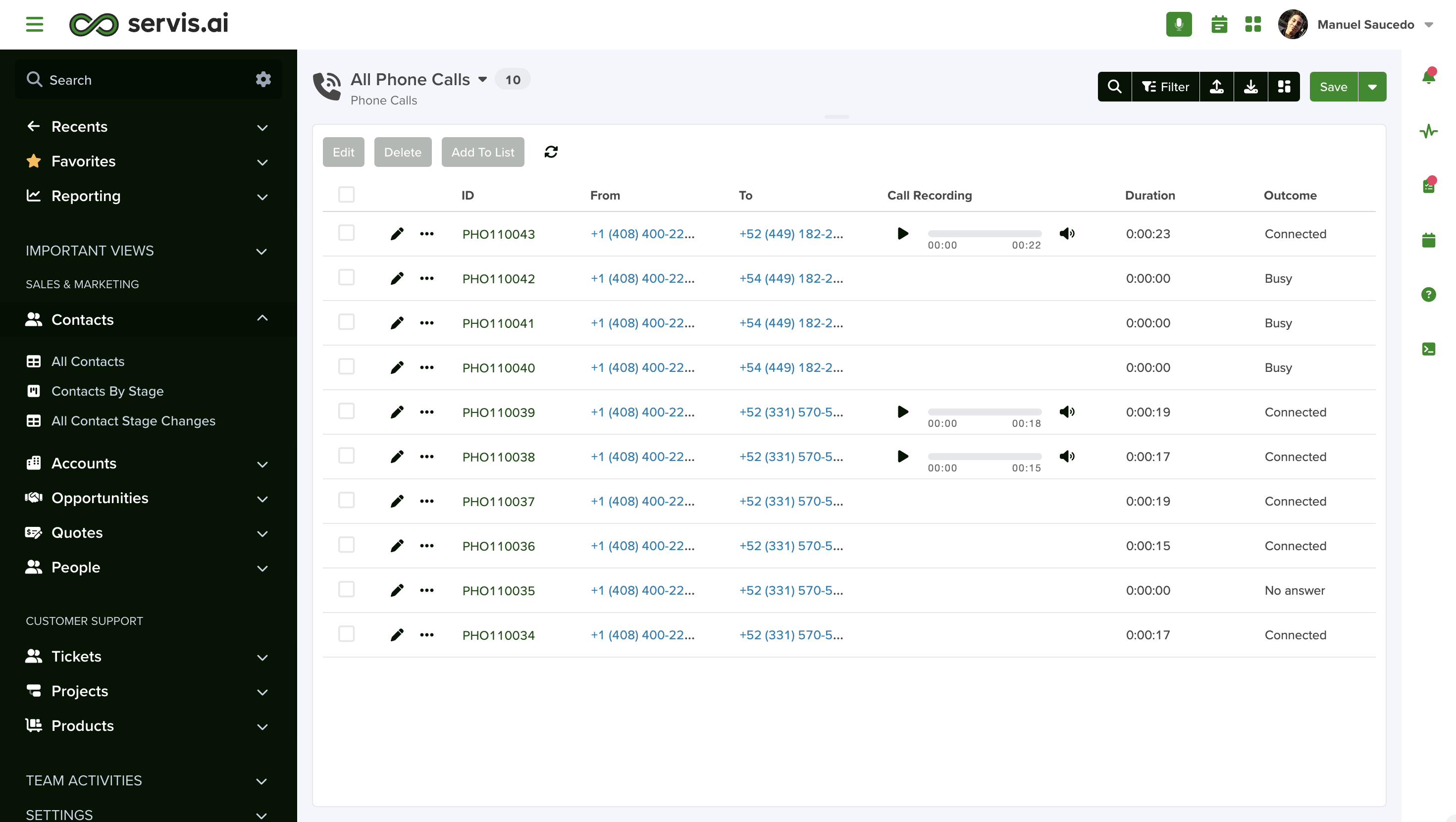
Task: Click the green microphone icon in header
Action: [1179, 24]
